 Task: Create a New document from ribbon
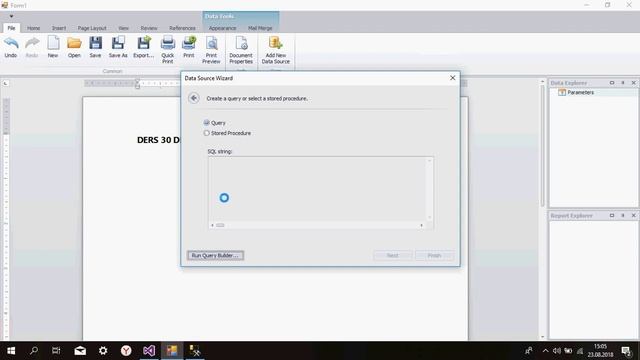pos(53,47)
